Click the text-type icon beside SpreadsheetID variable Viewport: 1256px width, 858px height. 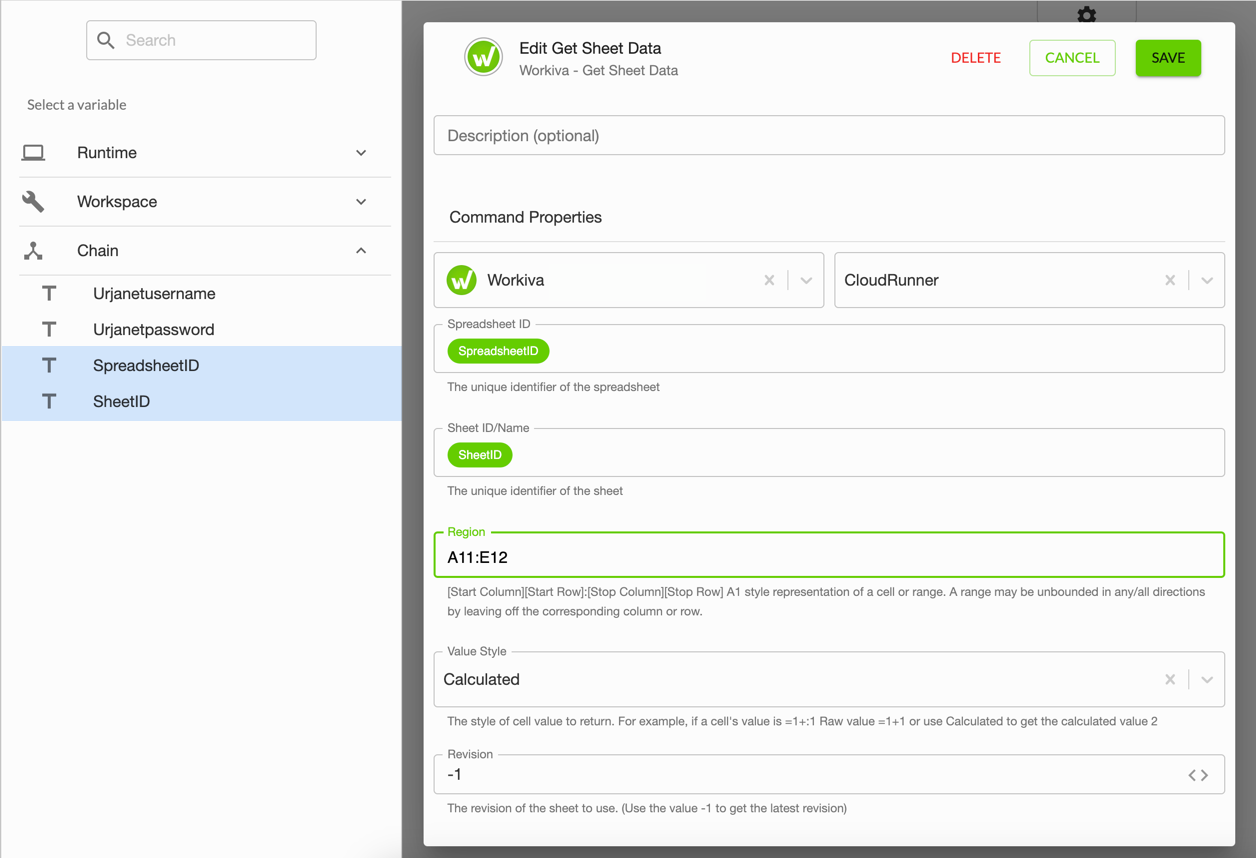tap(49, 366)
